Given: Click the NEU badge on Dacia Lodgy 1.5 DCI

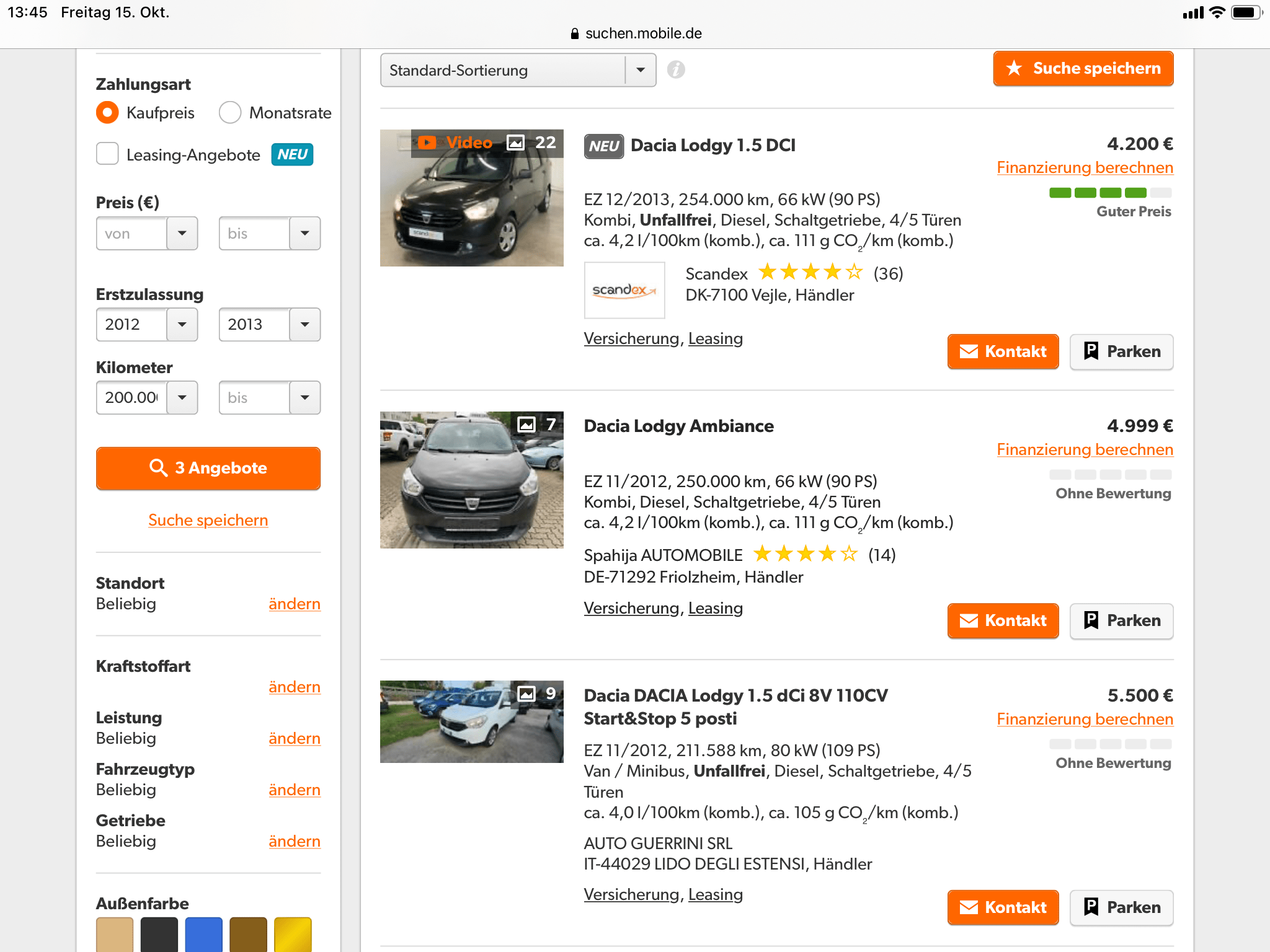Looking at the screenshot, I should pyautogui.click(x=604, y=146).
